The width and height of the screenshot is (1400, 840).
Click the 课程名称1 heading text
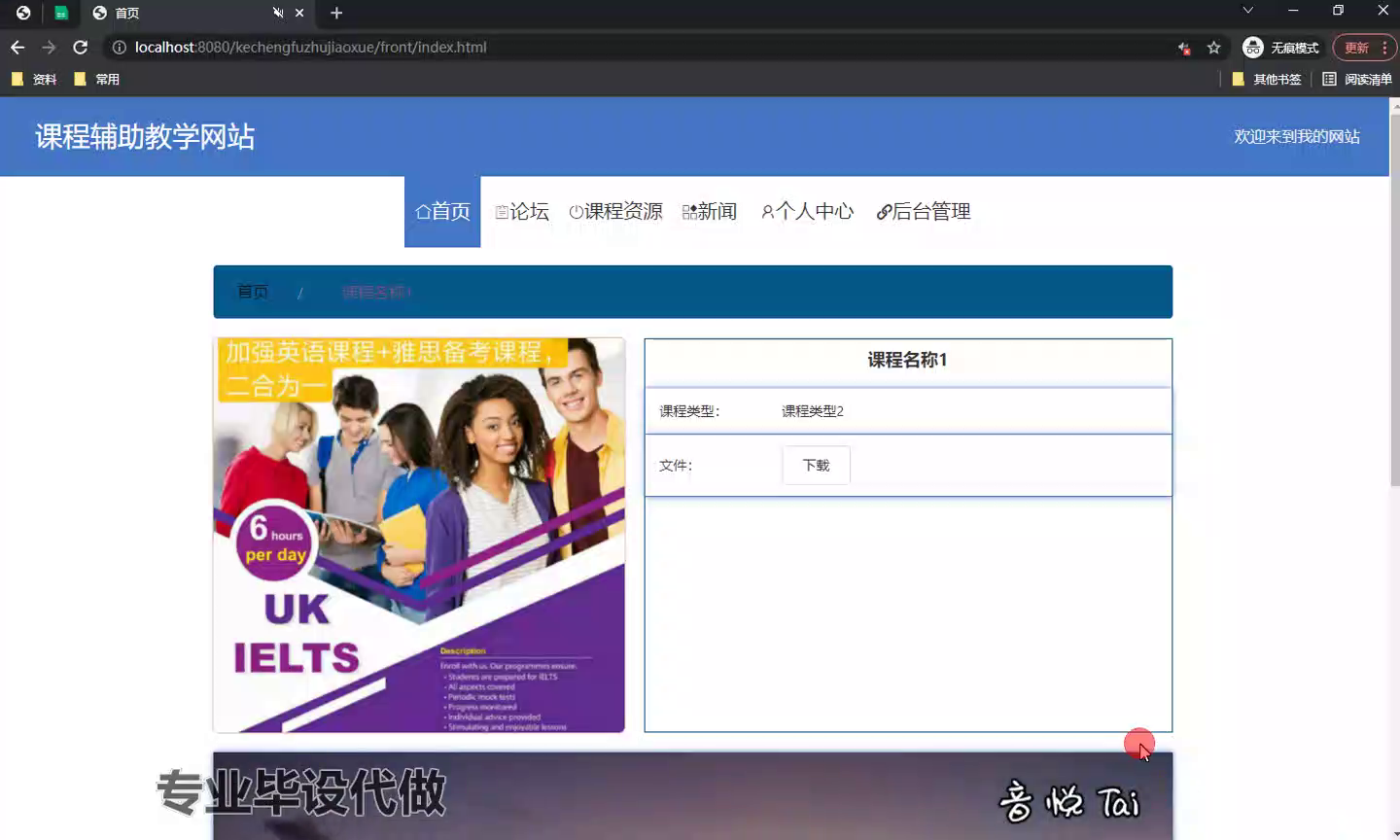pos(907,360)
